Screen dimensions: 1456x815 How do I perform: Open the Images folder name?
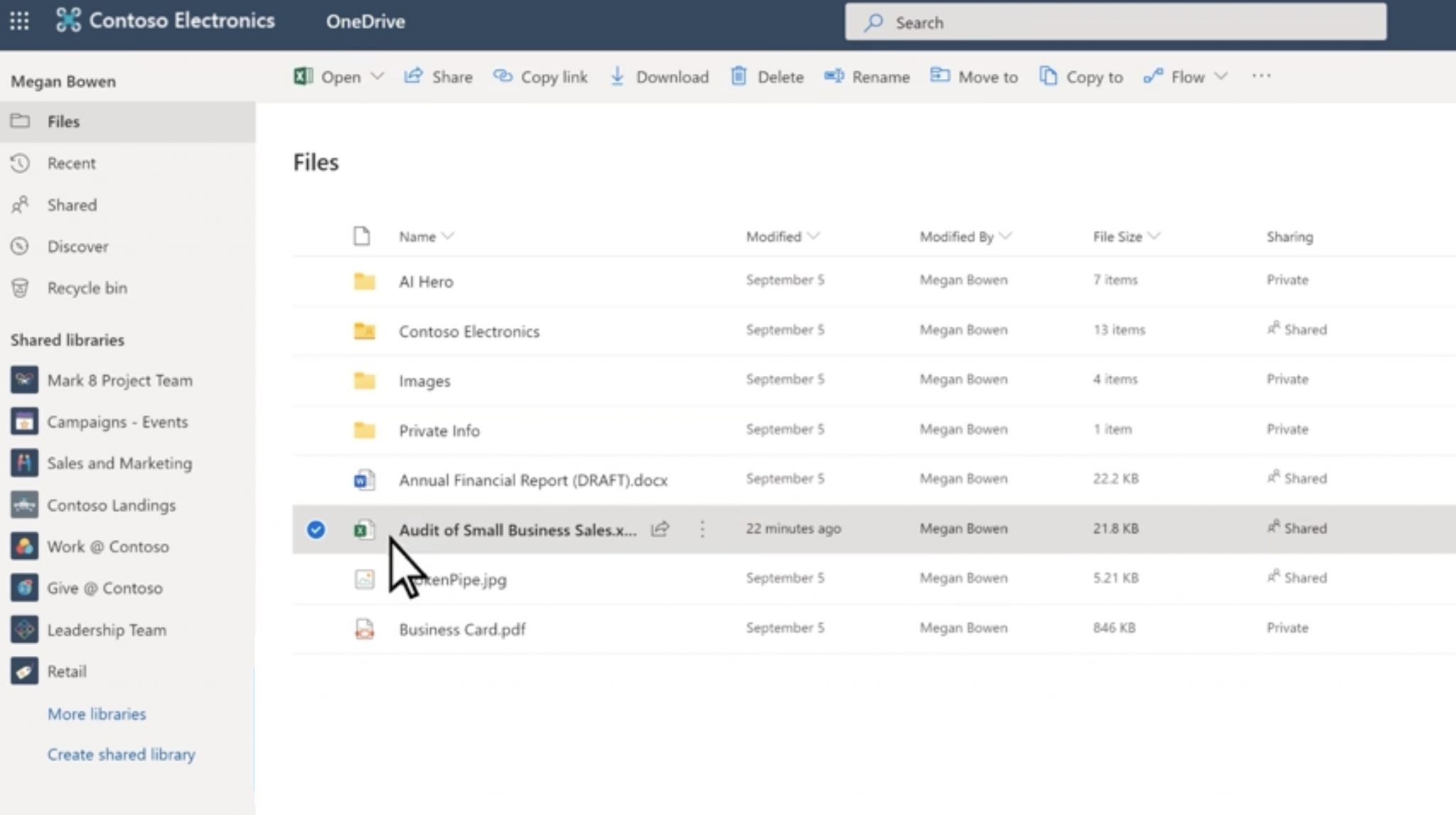pos(424,381)
